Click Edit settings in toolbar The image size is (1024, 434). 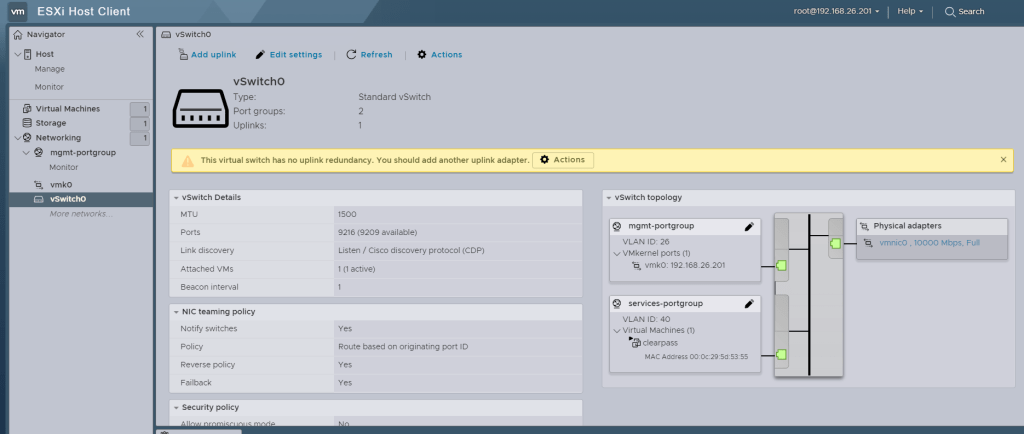(289, 55)
